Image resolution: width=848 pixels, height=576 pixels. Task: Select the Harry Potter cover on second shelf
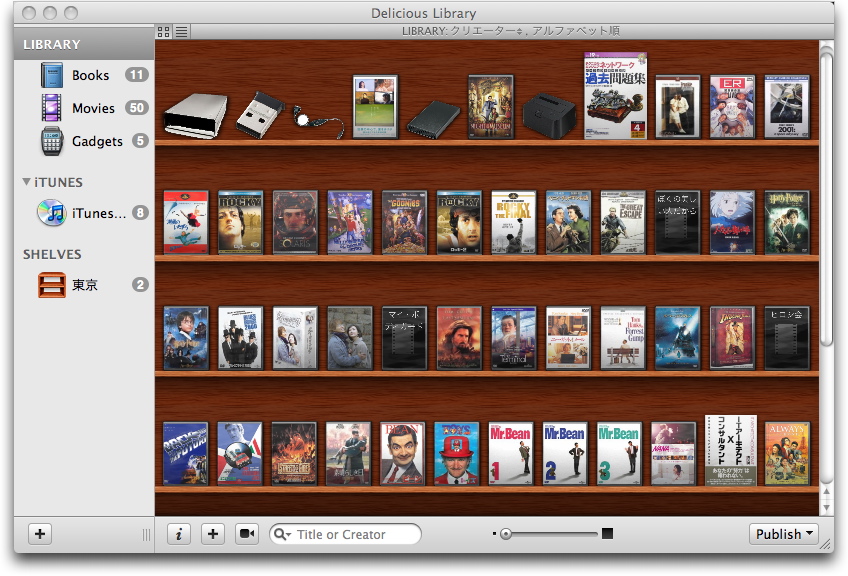787,222
